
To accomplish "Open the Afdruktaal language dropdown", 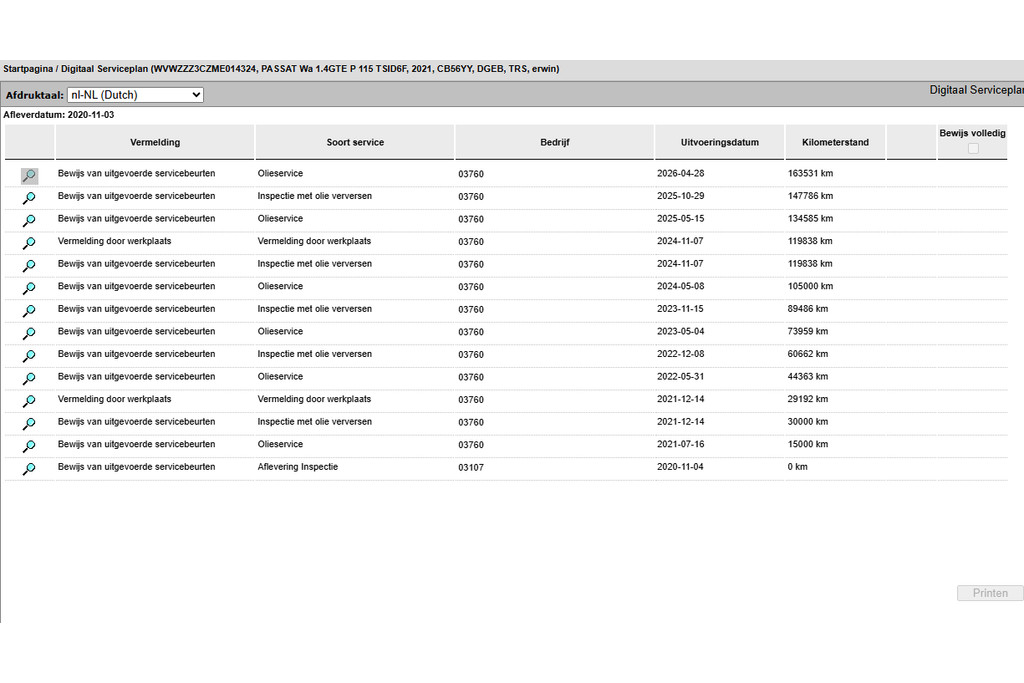I will (x=135, y=95).
